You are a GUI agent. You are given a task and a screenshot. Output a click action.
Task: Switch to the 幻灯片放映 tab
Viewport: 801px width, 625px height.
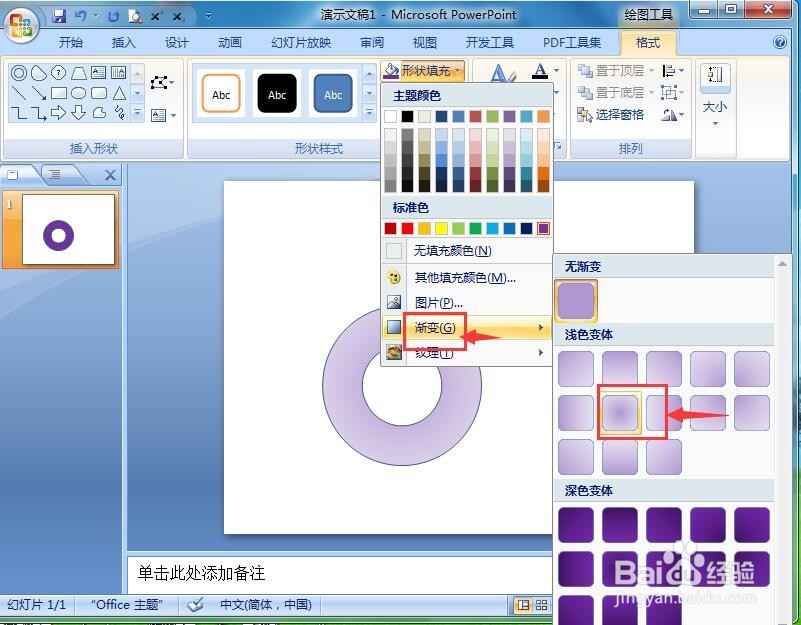(x=301, y=42)
